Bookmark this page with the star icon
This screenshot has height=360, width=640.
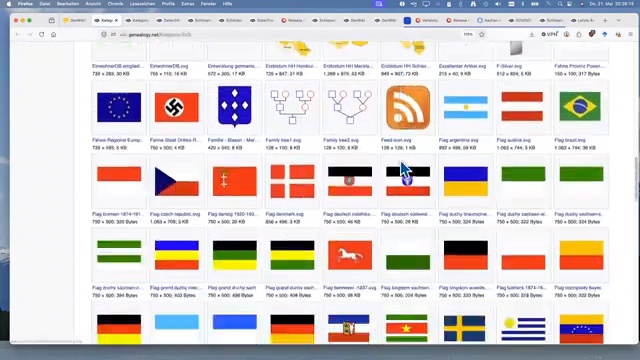point(482,35)
